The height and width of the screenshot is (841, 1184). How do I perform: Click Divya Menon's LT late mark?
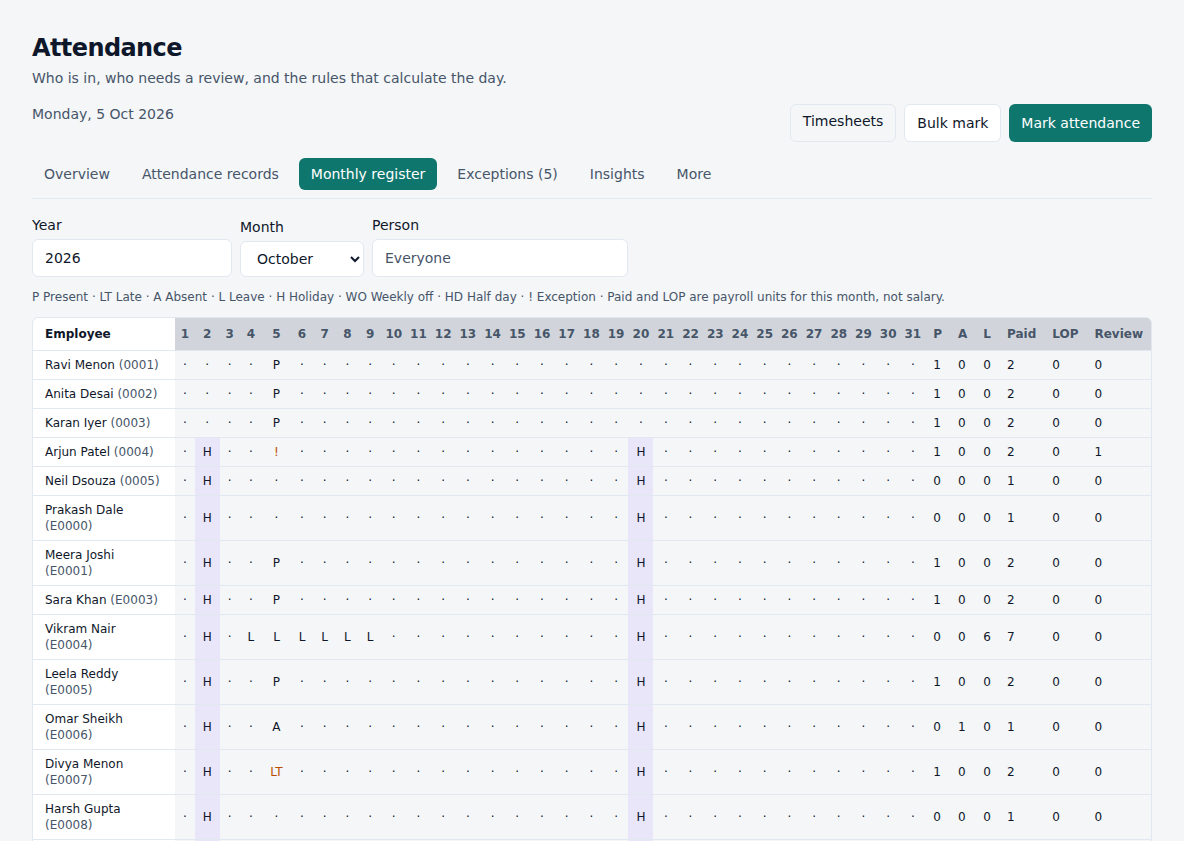pos(276,772)
